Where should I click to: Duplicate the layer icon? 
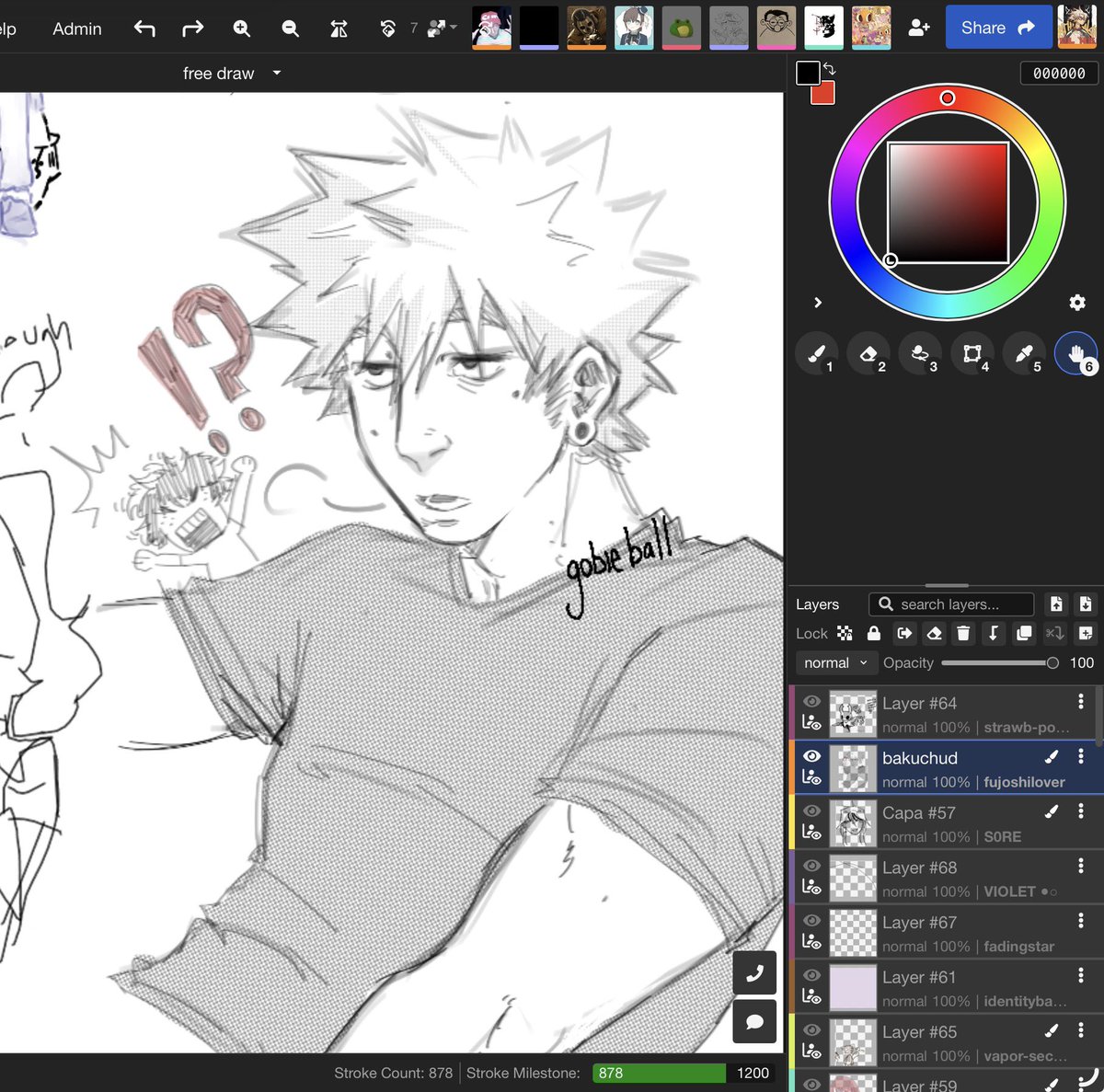(x=1023, y=633)
